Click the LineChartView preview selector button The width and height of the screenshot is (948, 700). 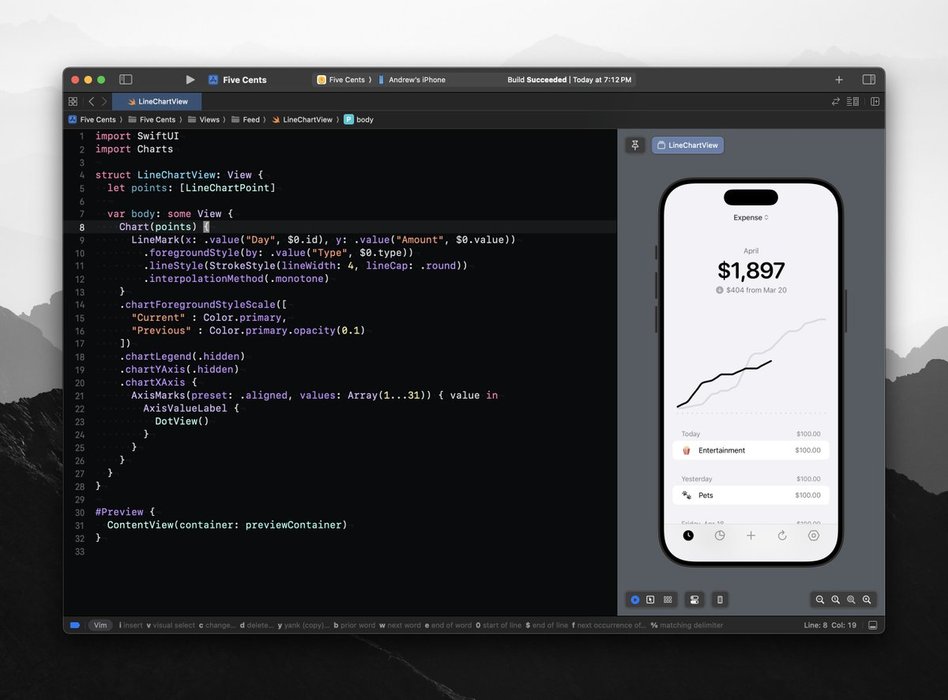688,145
